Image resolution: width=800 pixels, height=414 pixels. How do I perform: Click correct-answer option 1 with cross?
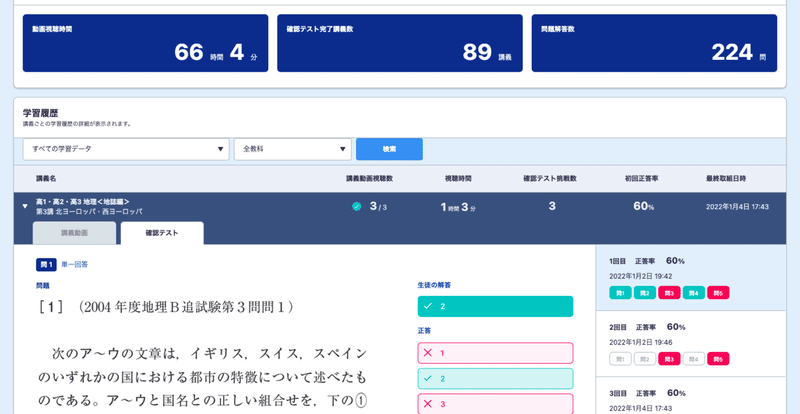point(495,353)
